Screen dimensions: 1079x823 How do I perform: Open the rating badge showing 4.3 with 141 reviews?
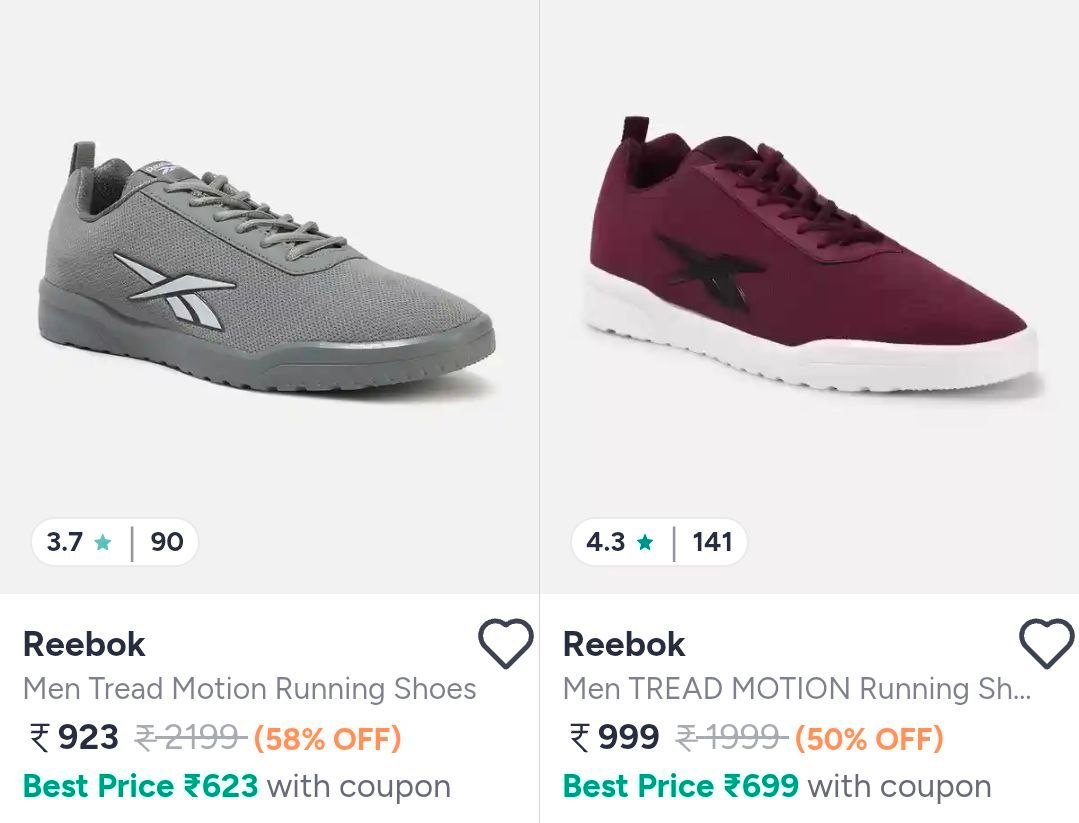pos(657,542)
